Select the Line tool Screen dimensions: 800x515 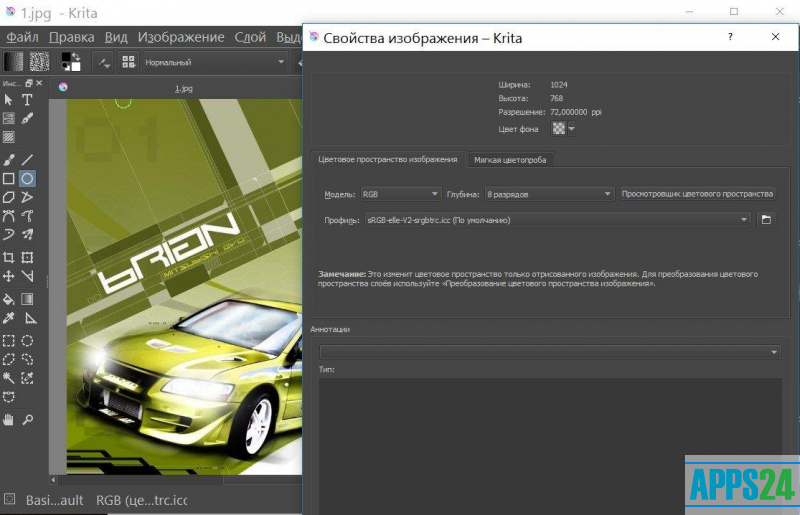coord(27,160)
